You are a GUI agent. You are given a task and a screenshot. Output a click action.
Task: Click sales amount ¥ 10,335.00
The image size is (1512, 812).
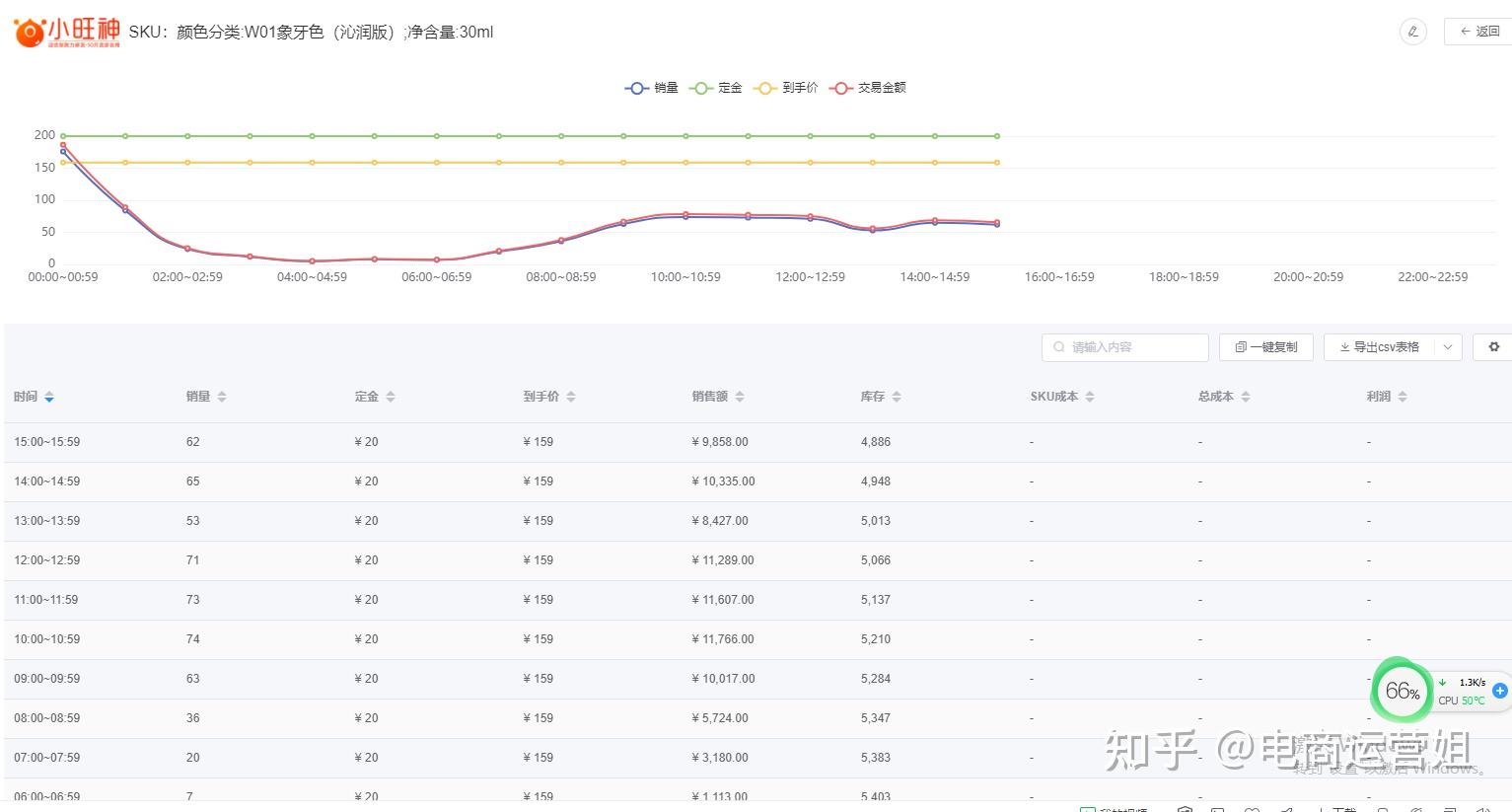(723, 481)
